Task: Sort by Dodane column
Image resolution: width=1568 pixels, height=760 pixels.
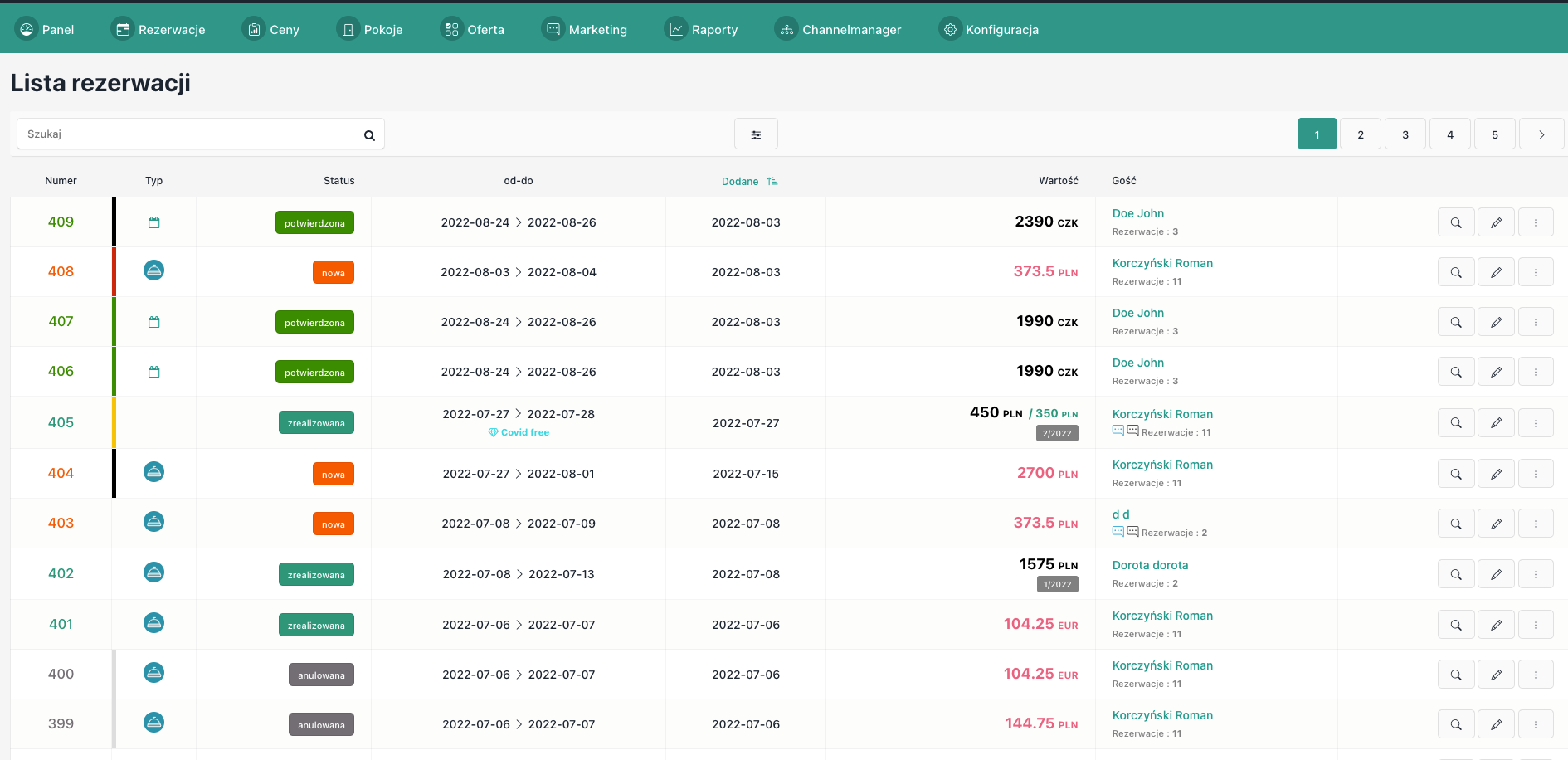Action: click(x=749, y=181)
